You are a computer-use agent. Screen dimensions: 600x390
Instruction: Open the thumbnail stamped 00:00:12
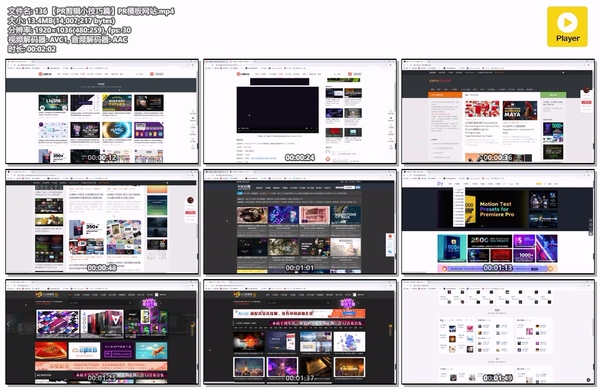pyautogui.click(x=102, y=111)
